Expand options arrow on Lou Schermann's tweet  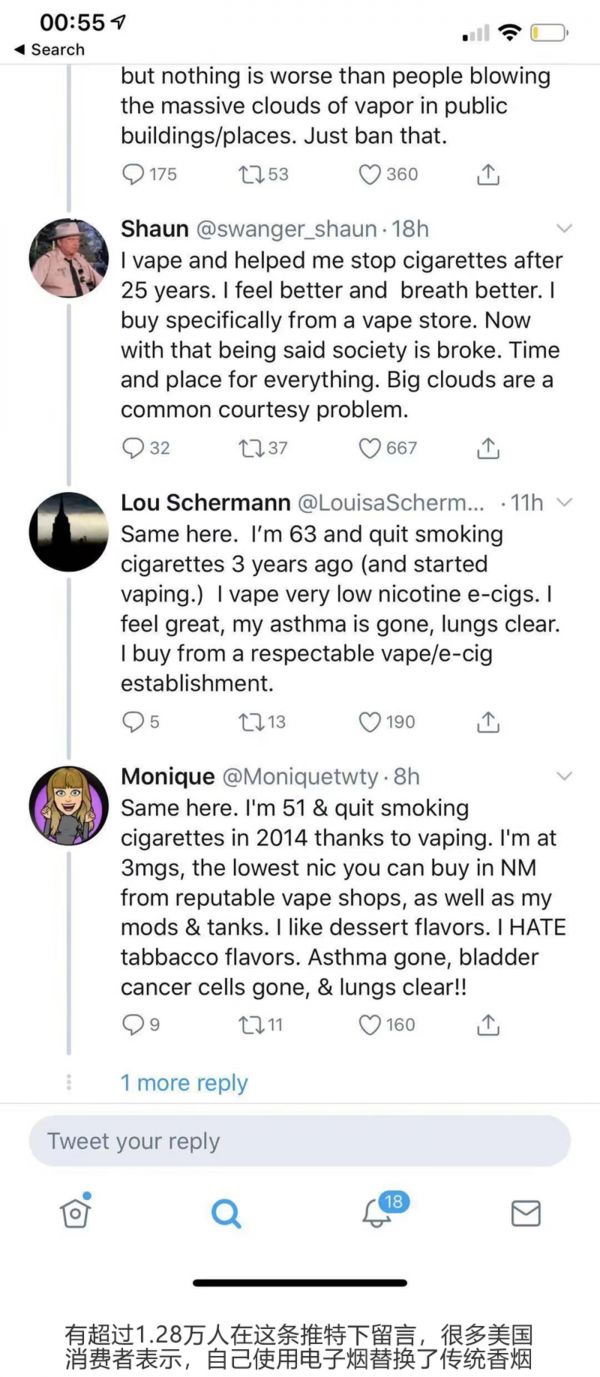[564, 502]
